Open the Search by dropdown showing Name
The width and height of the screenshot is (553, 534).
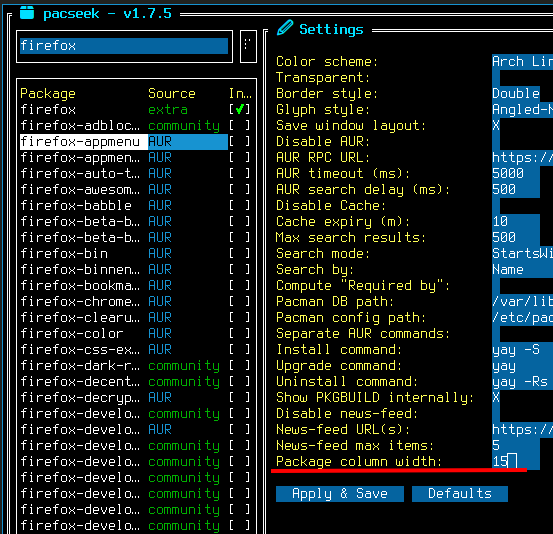(522, 270)
